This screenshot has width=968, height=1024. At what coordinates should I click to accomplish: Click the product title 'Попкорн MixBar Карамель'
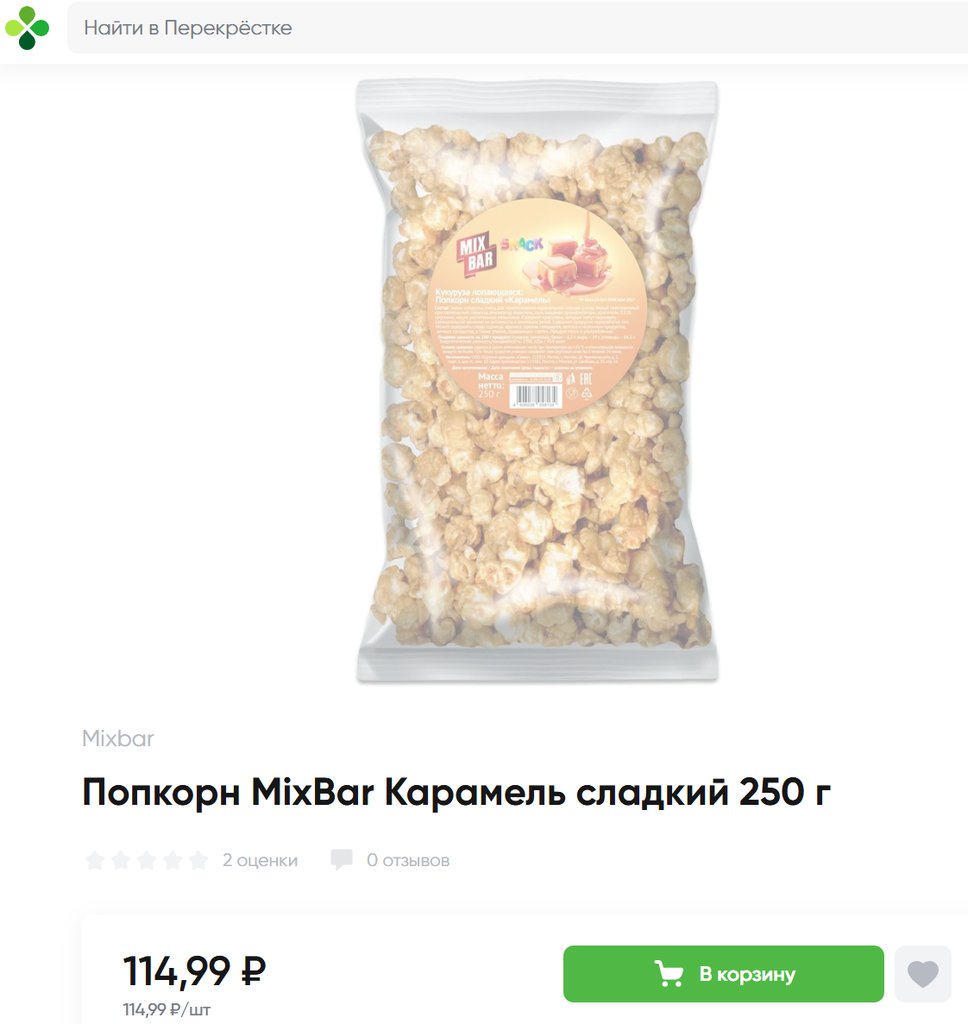point(457,792)
